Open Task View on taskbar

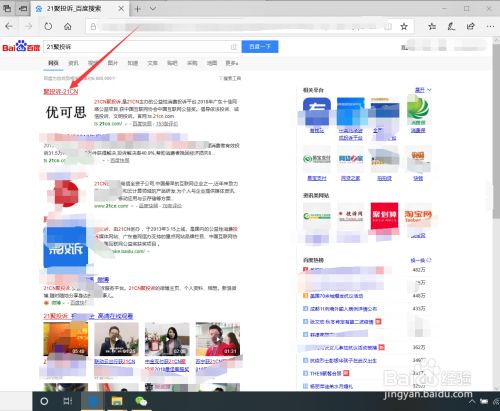tap(68, 401)
